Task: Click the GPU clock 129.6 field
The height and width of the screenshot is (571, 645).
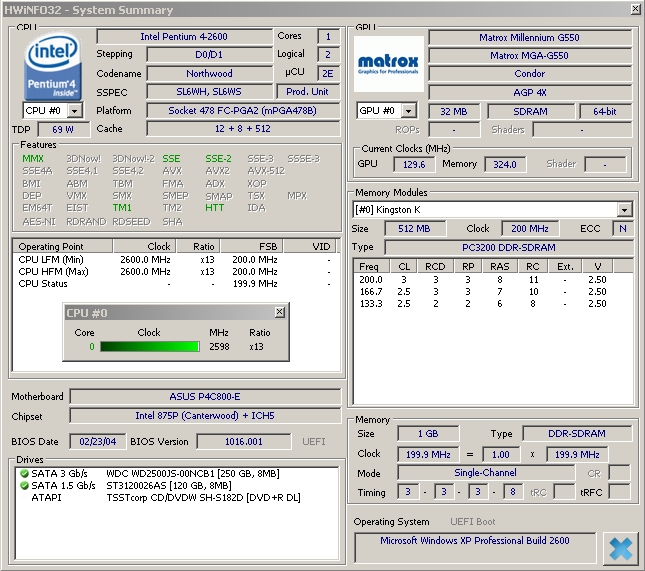Action: (414, 165)
